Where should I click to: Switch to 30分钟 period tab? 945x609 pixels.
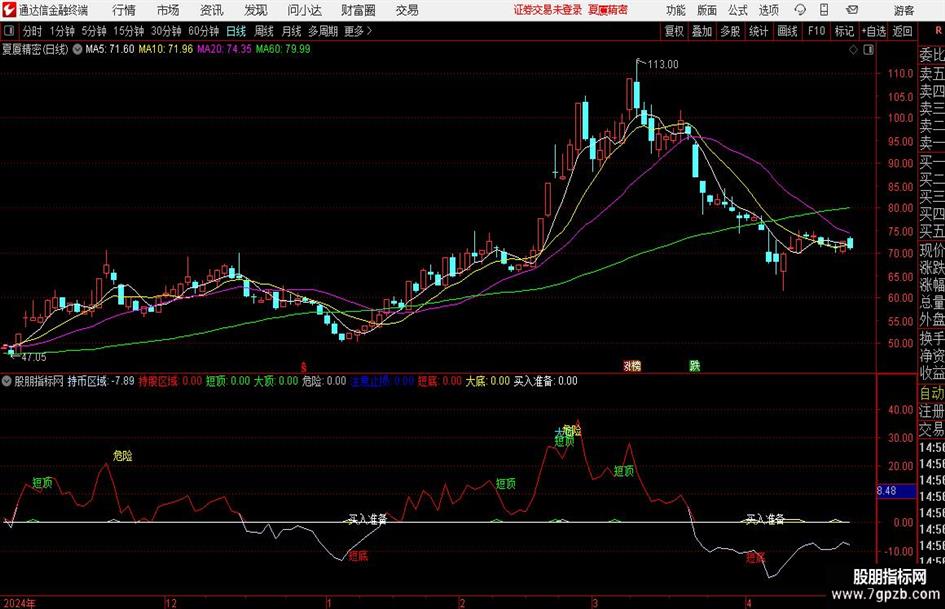(166, 31)
